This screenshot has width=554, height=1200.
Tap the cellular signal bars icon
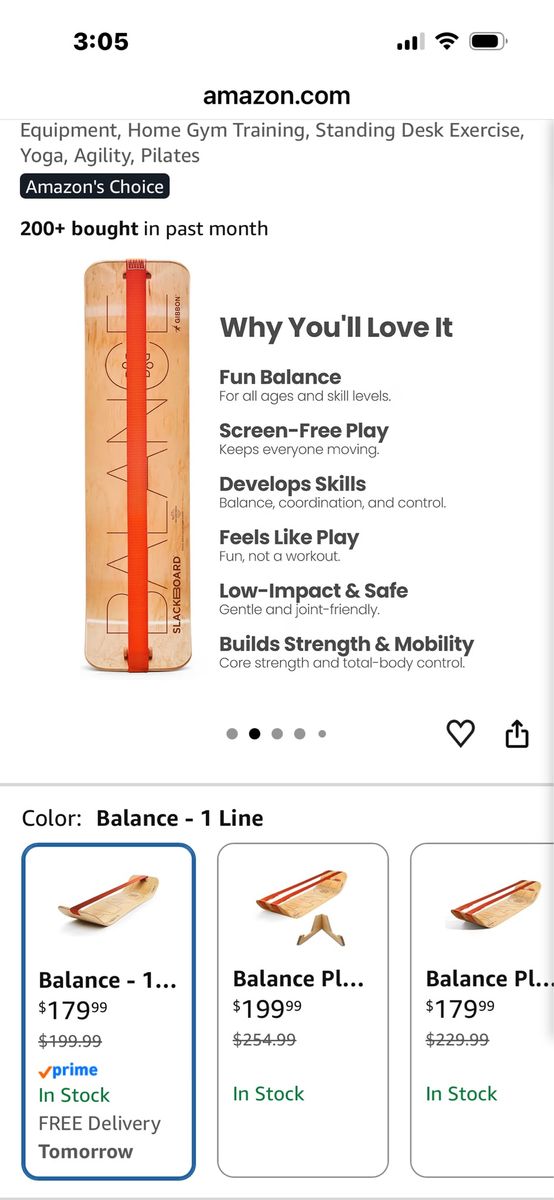pyautogui.click(x=410, y=42)
